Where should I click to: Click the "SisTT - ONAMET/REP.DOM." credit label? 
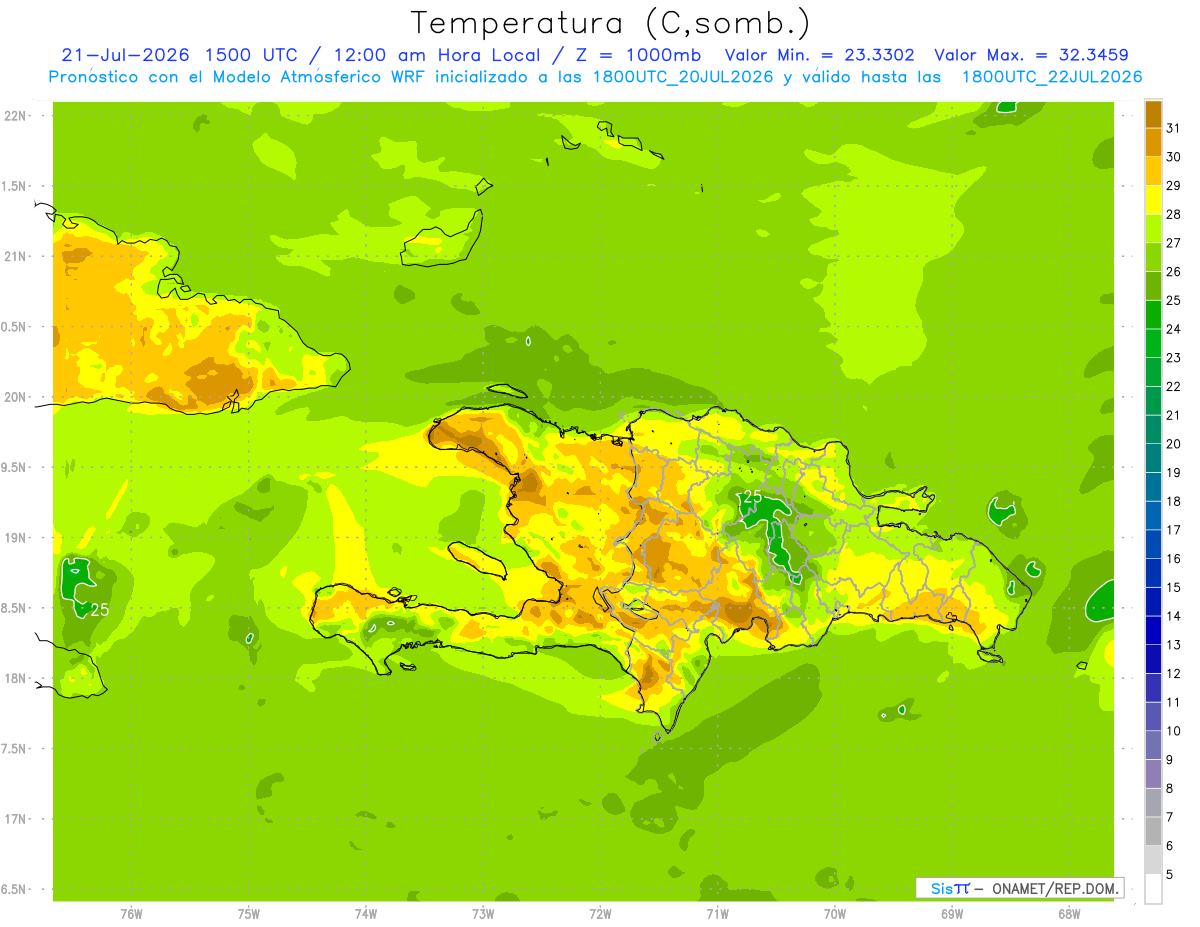click(1020, 888)
